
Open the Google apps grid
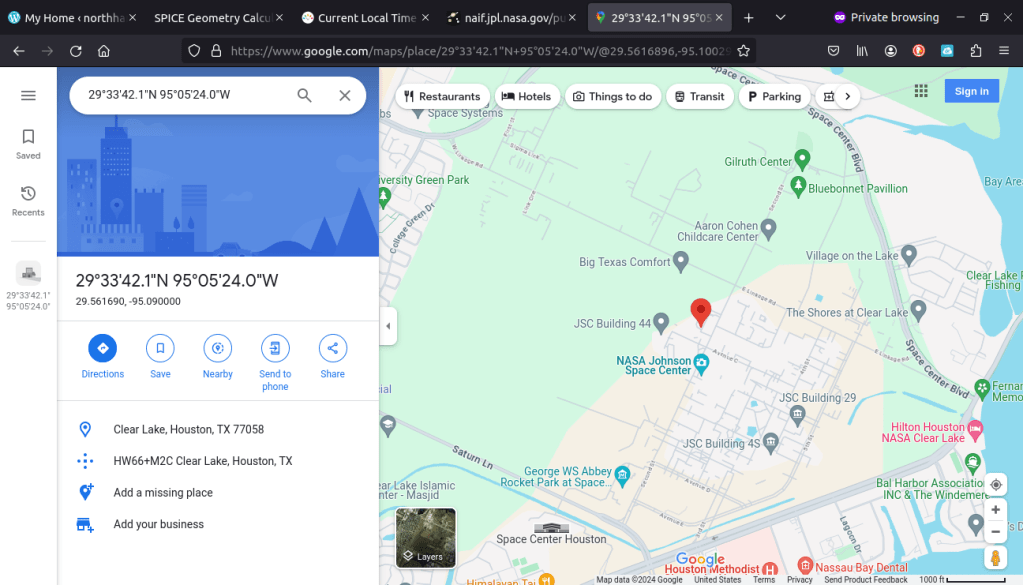(921, 91)
